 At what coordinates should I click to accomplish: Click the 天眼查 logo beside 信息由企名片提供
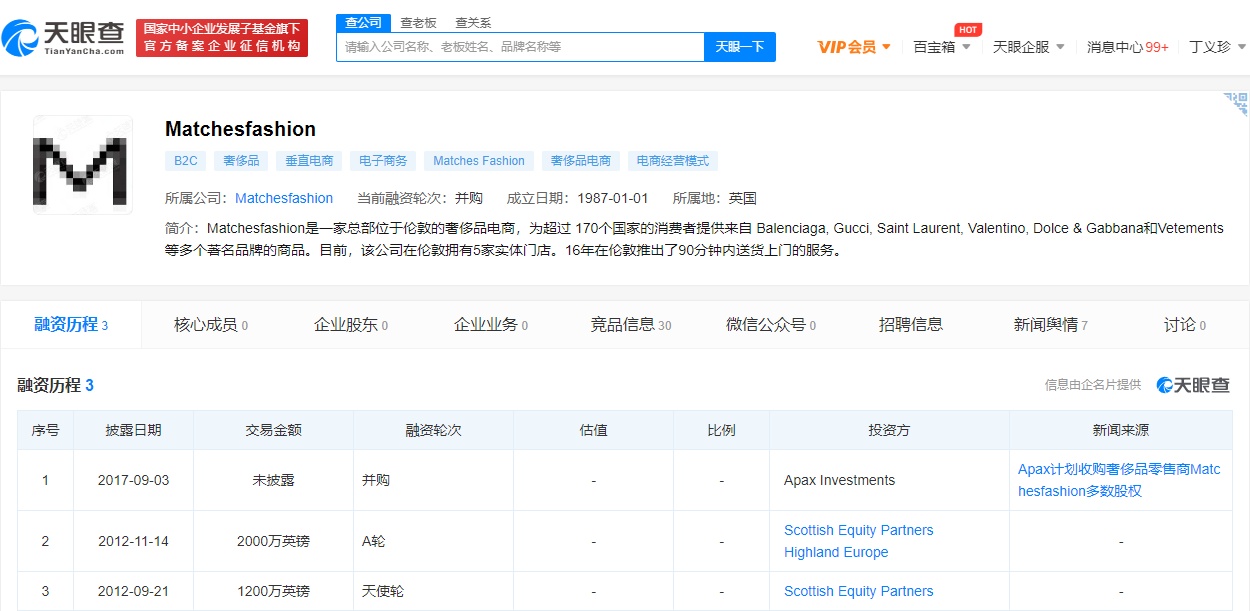coord(1193,385)
